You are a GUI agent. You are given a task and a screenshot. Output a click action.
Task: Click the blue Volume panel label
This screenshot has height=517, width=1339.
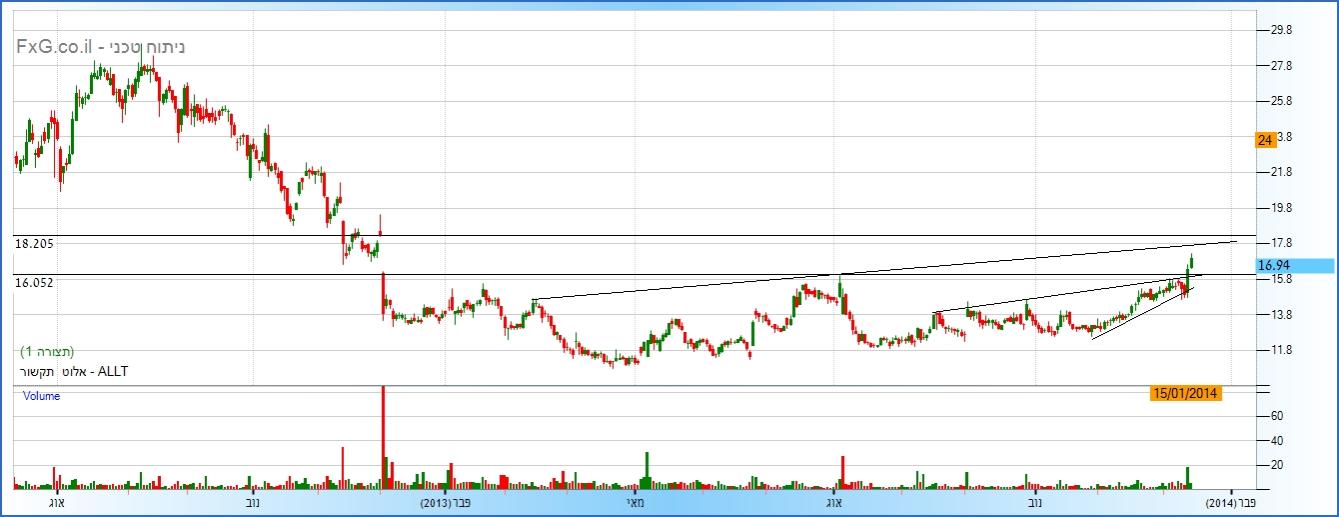(42, 396)
